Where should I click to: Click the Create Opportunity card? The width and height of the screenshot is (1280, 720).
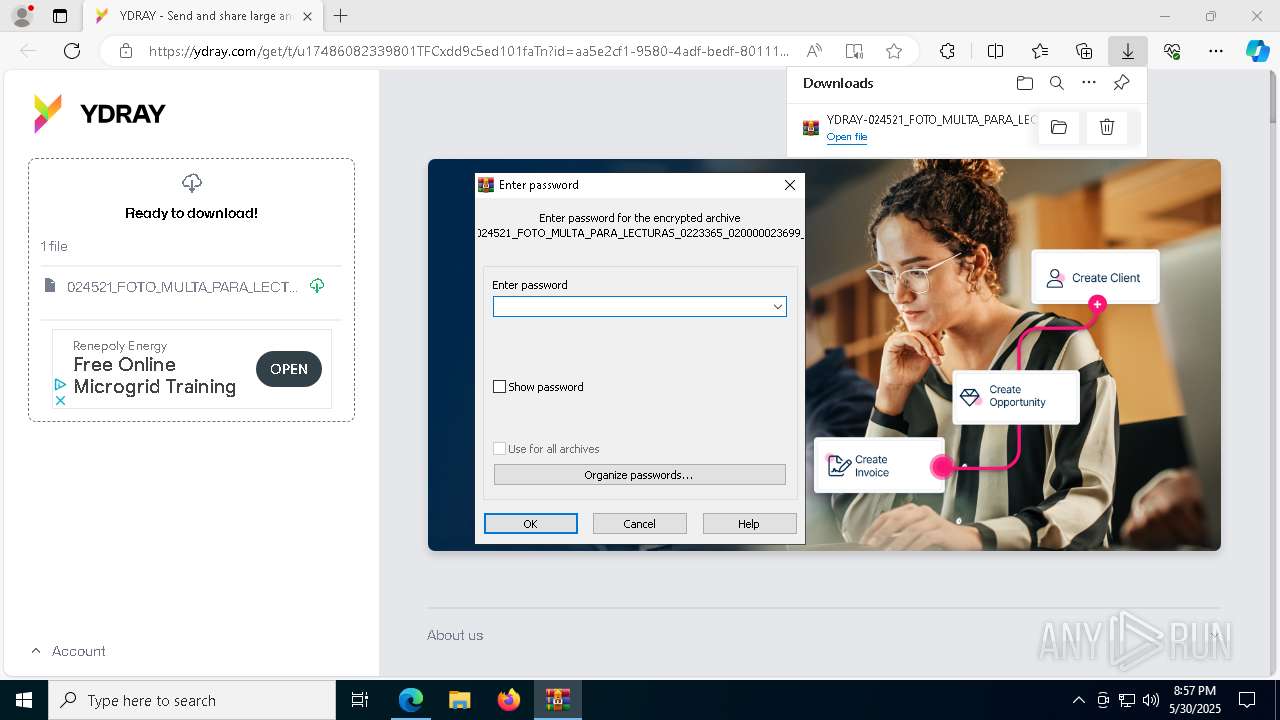[x=1016, y=396]
